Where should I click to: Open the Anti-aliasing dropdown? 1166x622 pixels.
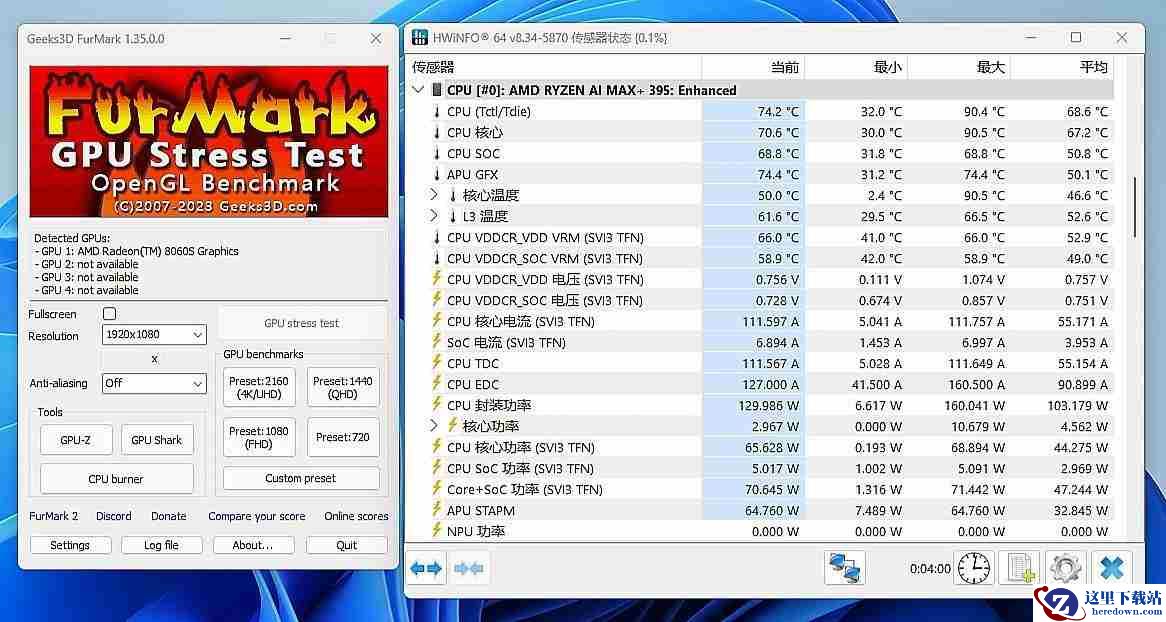point(154,383)
